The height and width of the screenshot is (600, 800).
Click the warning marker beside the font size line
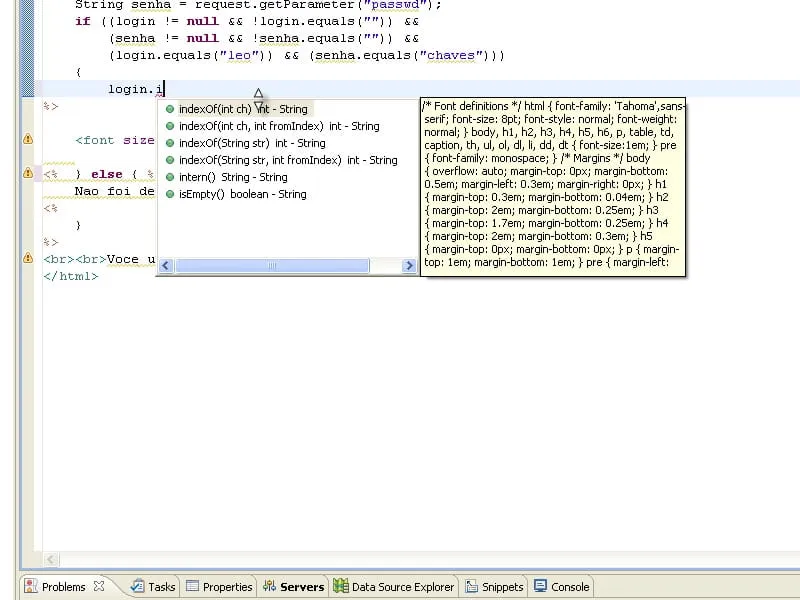click(27, 140)
